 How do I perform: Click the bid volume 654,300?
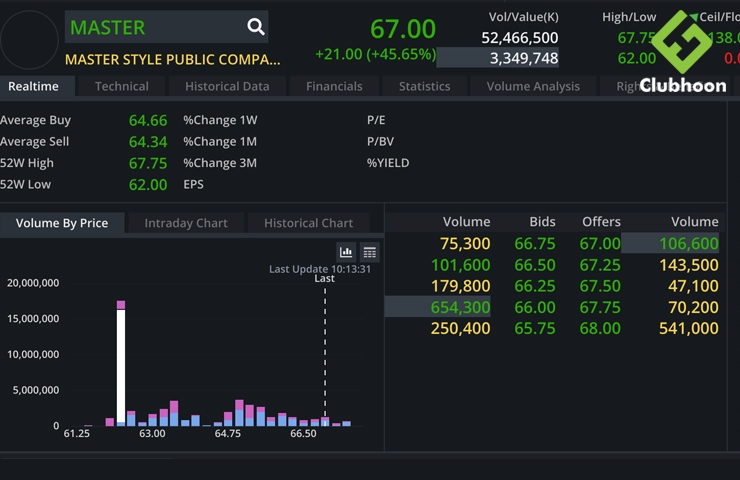(461, 307)
